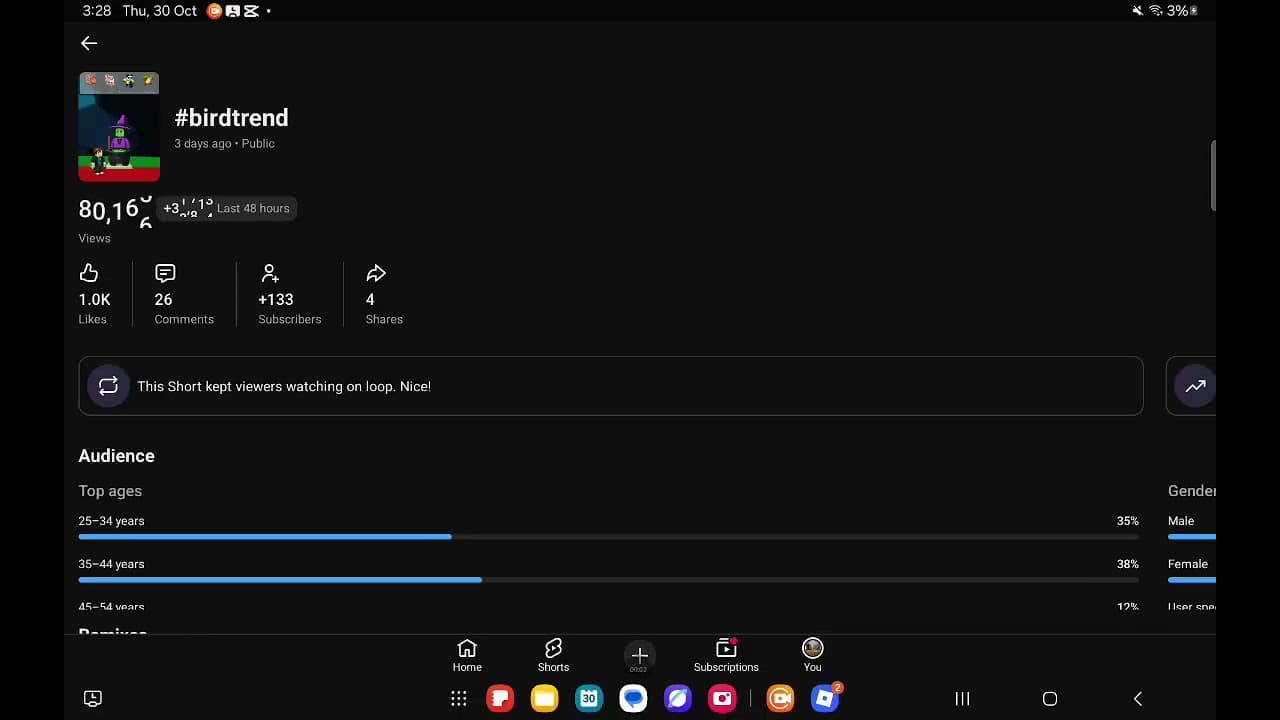Click the 38% value
The width and height of the screenshot is (1280, 720).
[1128, 564]
